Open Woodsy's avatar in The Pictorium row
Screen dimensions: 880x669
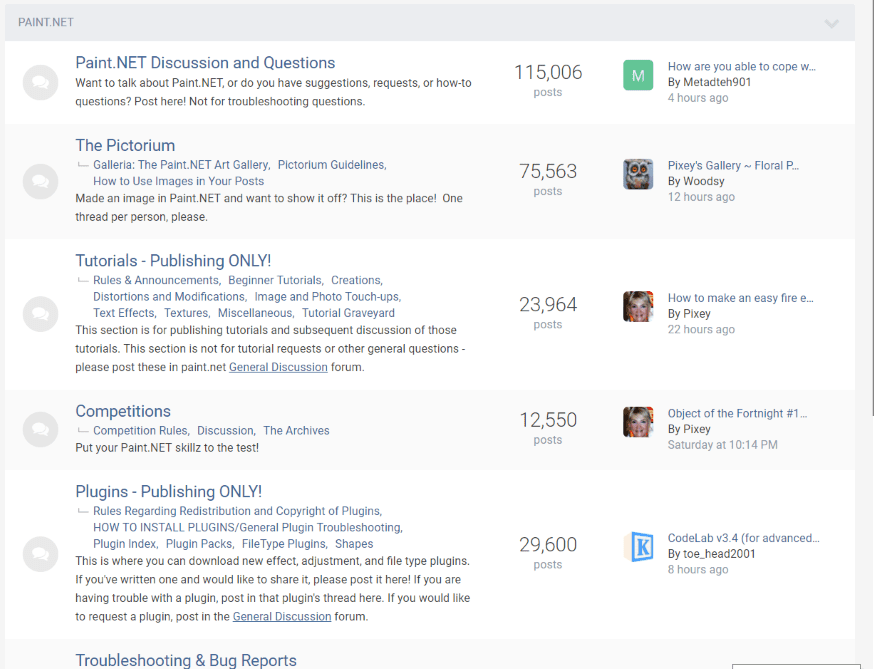pyautogui.click(x=638, y=174)
